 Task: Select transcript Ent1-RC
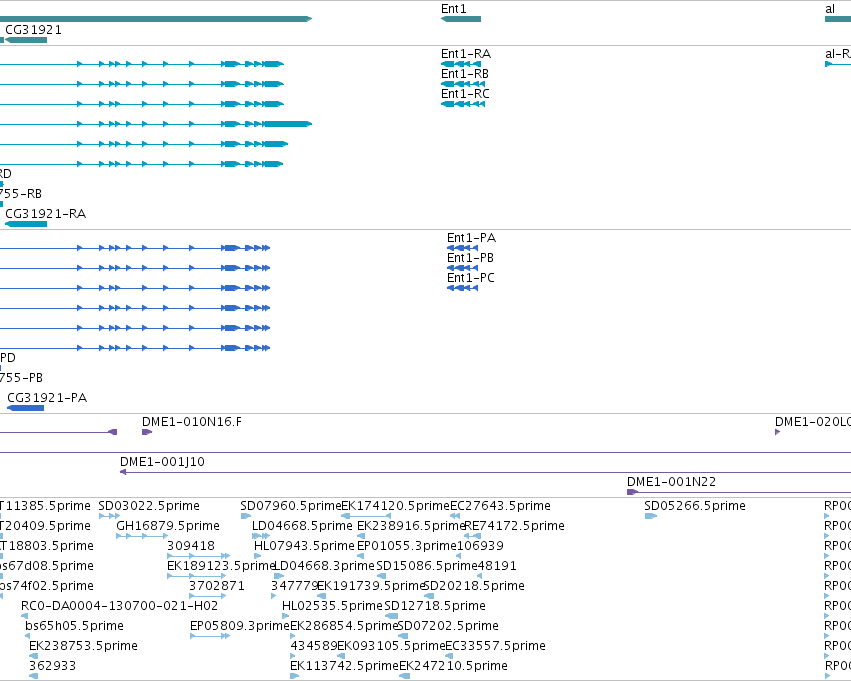coord(463,104)
